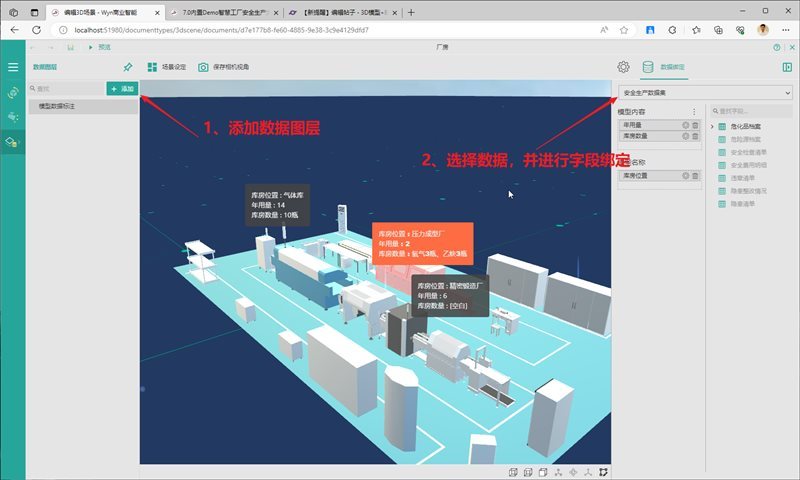Delete the 库房数量 field

695,136
